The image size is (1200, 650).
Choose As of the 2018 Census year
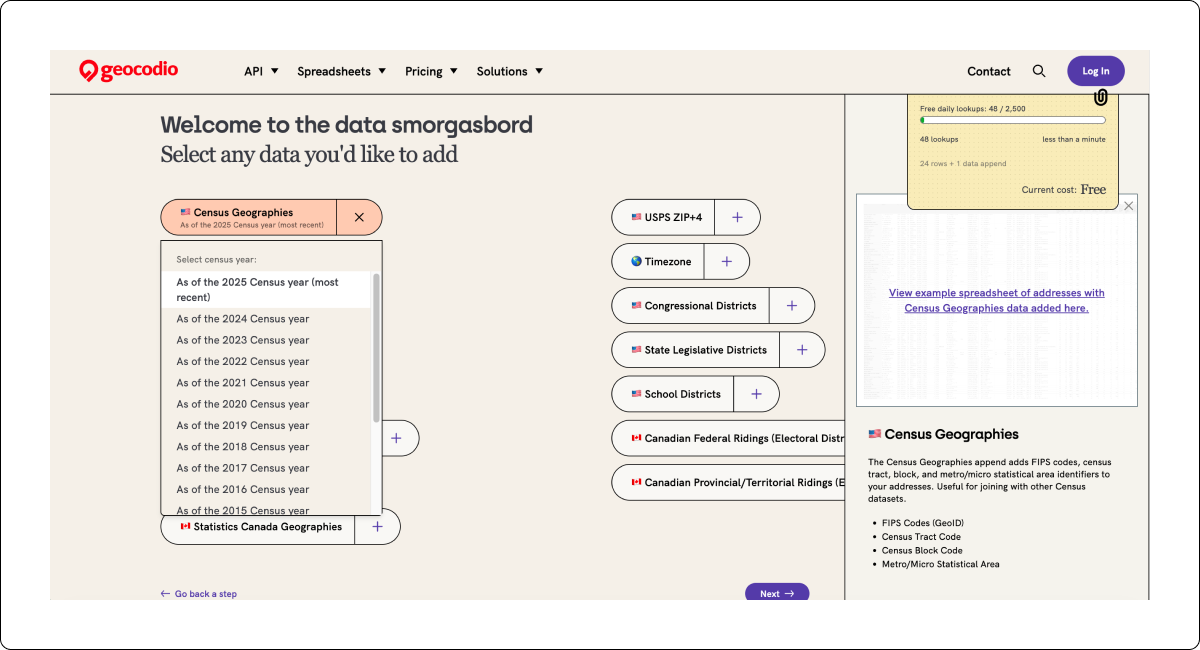coord(266,447)
